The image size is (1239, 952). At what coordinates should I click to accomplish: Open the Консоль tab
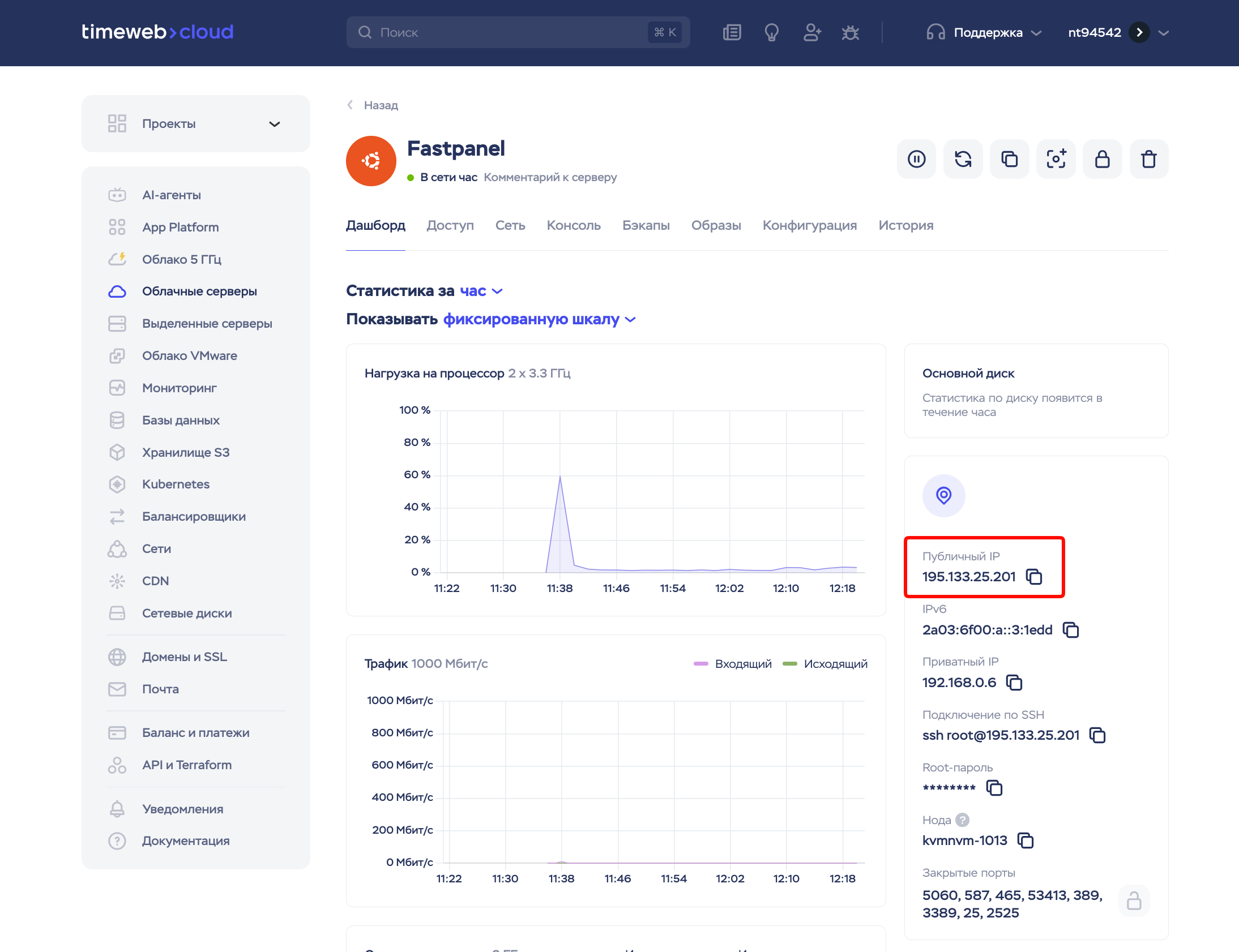coord(574,225)
